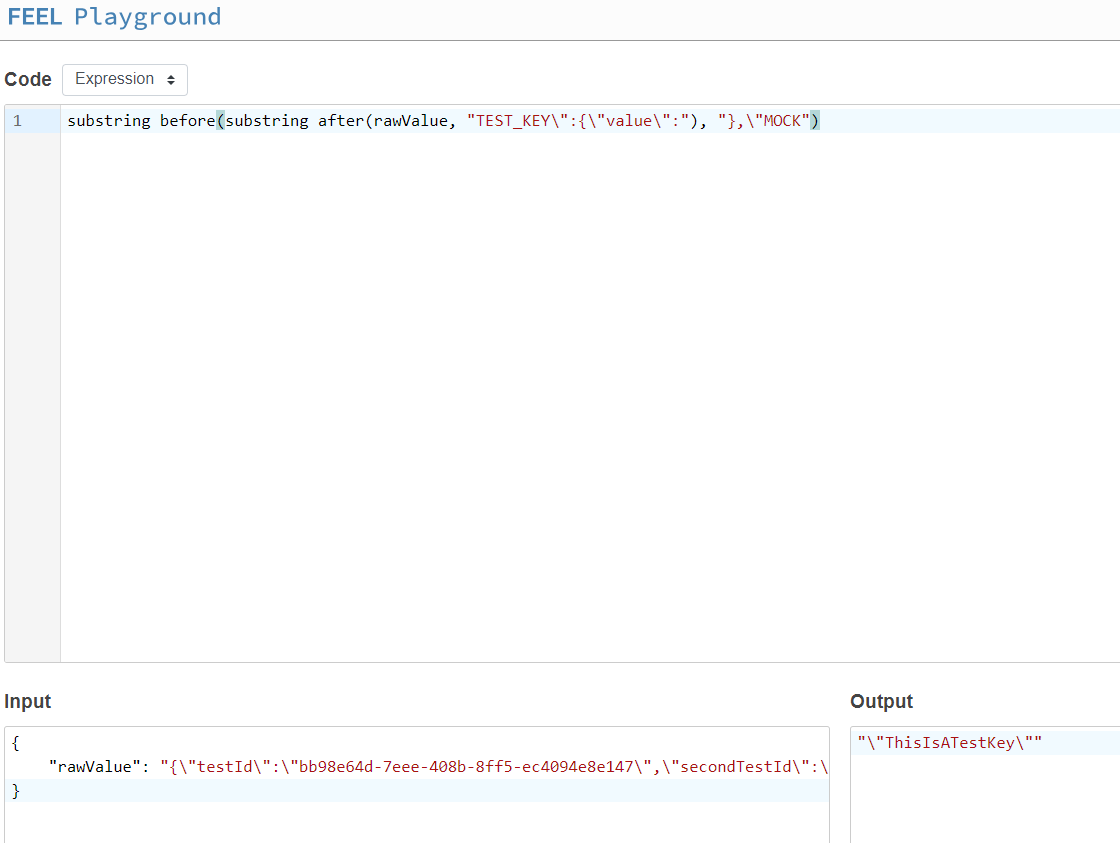Click the opening brace in Input editor
This screenshot has height=843, width=1120.
coord(16,743)
